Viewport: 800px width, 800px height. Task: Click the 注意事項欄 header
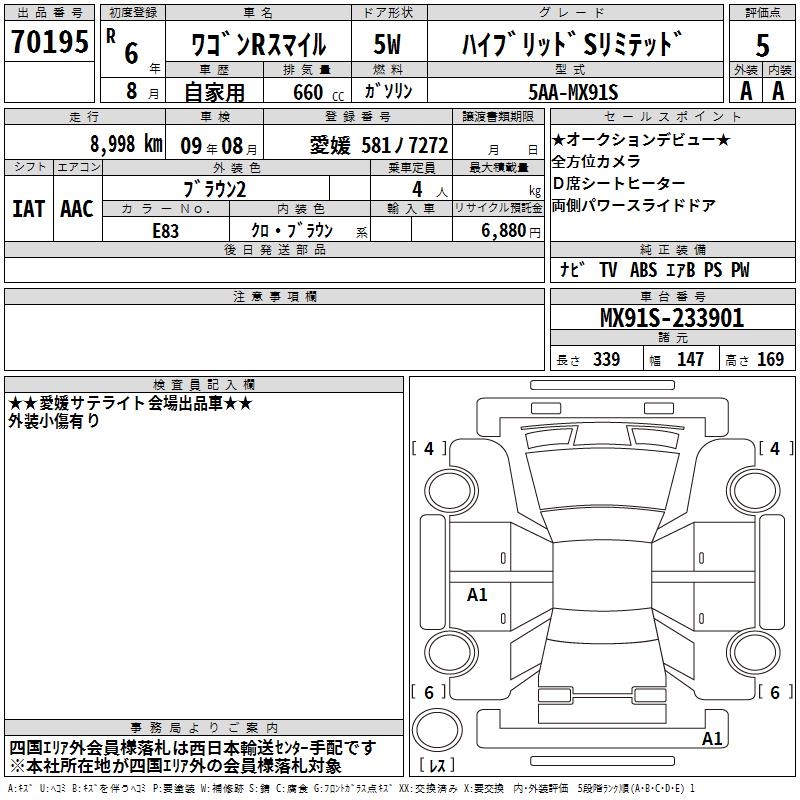tap(274, 296)
